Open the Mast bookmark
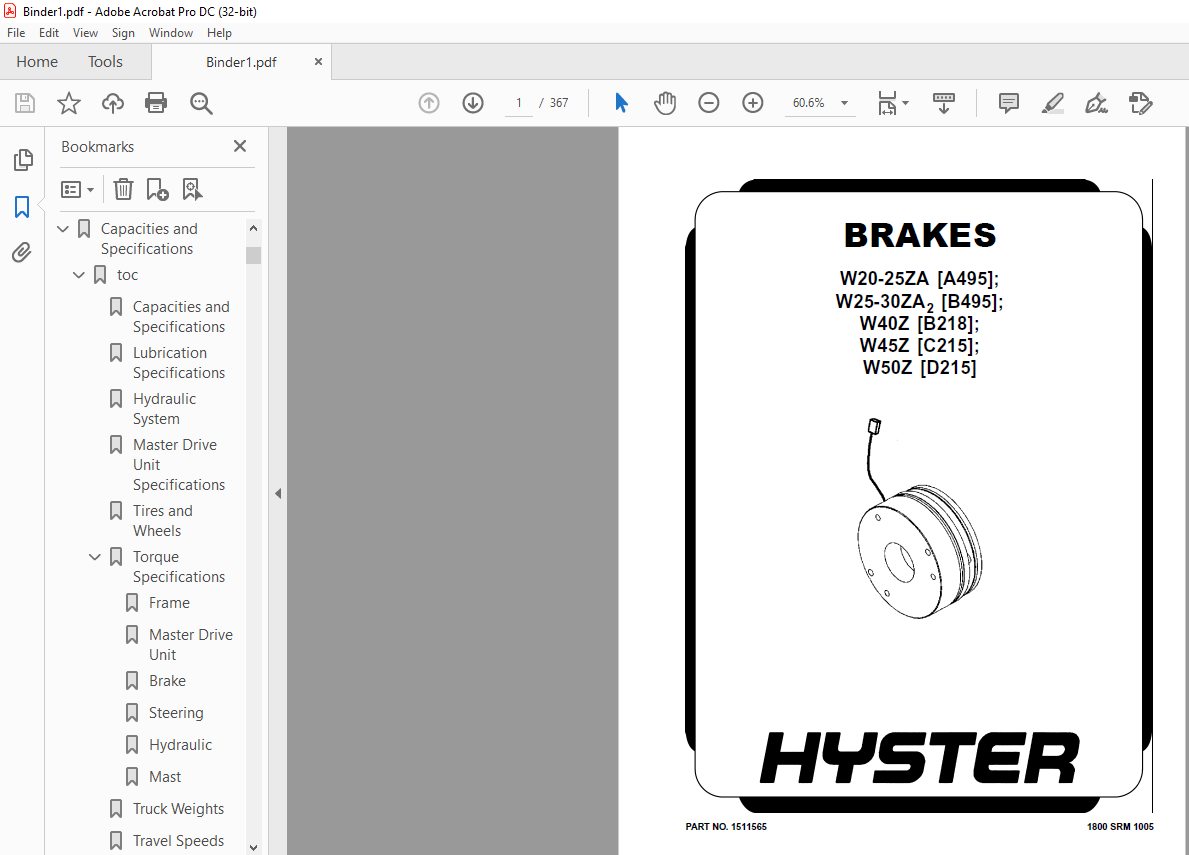The image size is (1189, 855). (165, 777)
